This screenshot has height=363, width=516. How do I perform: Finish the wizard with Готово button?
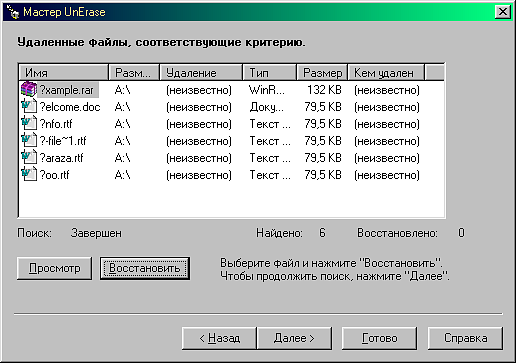379,338
